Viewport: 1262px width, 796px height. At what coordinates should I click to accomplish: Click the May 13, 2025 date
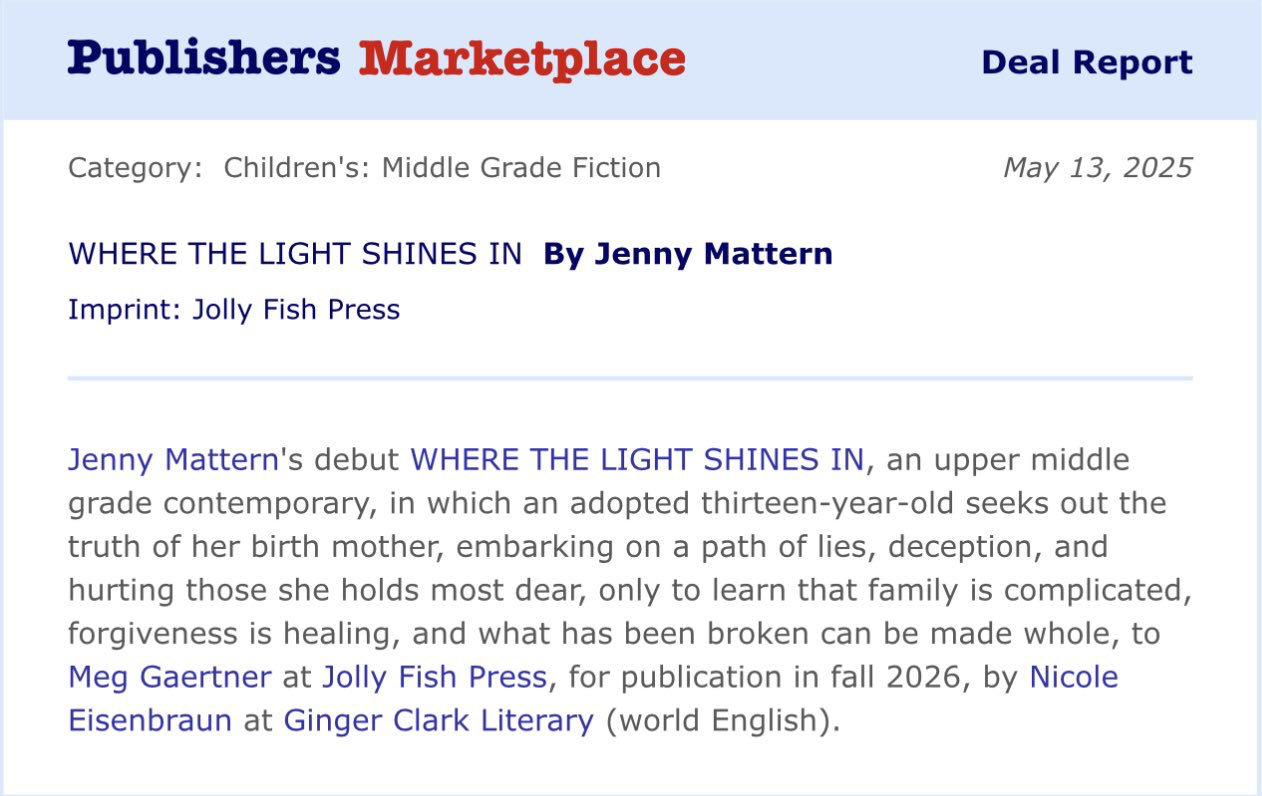pos(1097,168)
